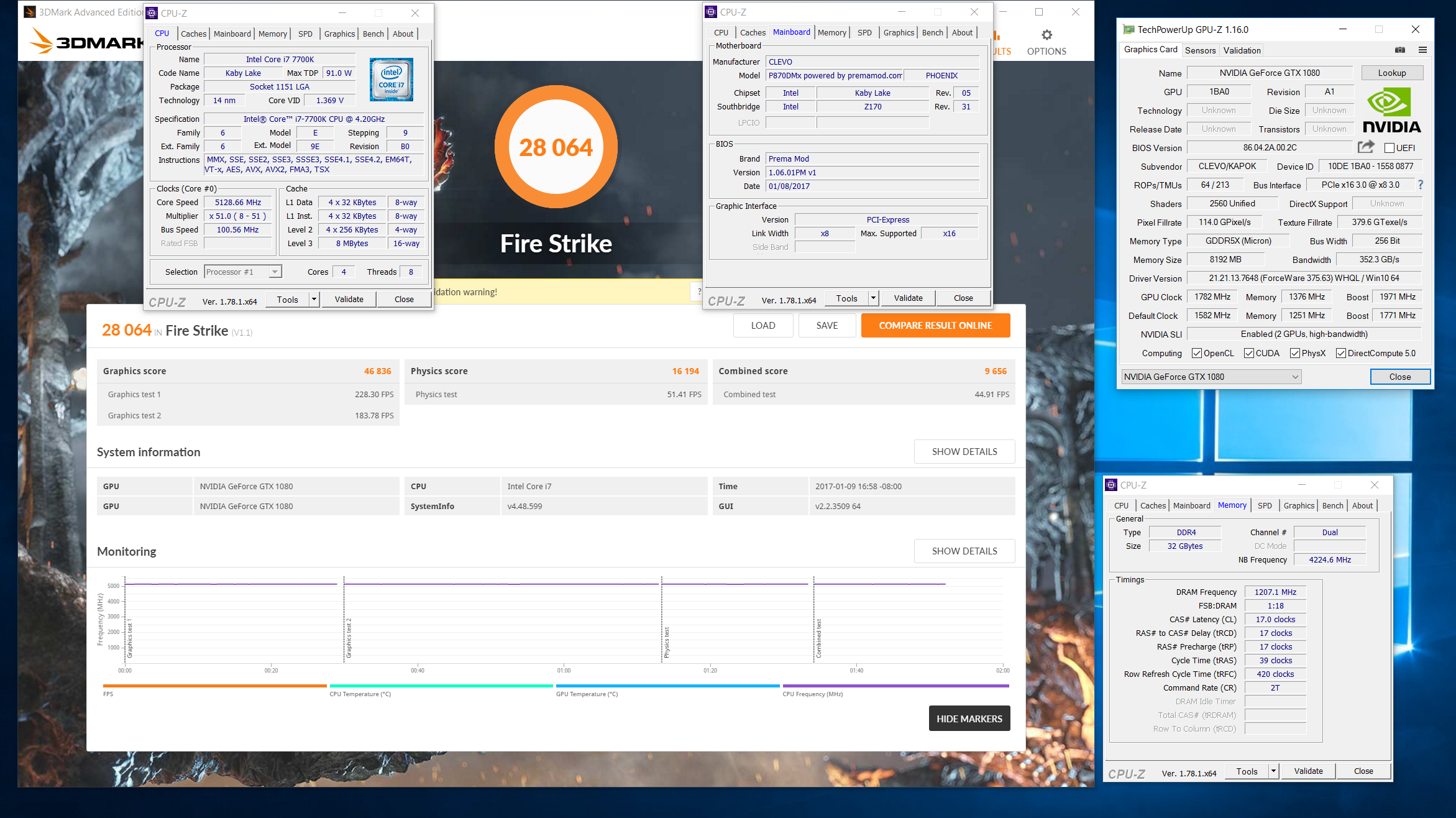Viewport: 1456px width, 818px height.
Task: Click Tools button in Memory CPU-Z window
Action: [1247, 771]
